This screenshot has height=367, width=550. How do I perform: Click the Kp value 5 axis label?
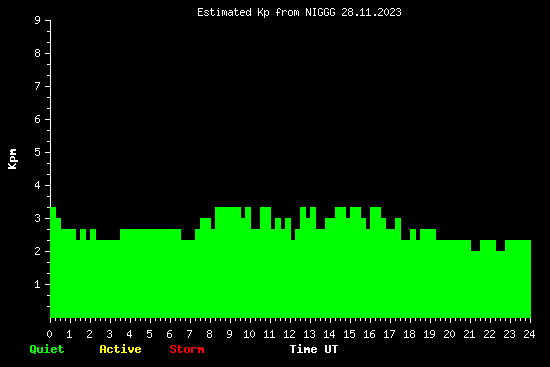tap(38, 152)
